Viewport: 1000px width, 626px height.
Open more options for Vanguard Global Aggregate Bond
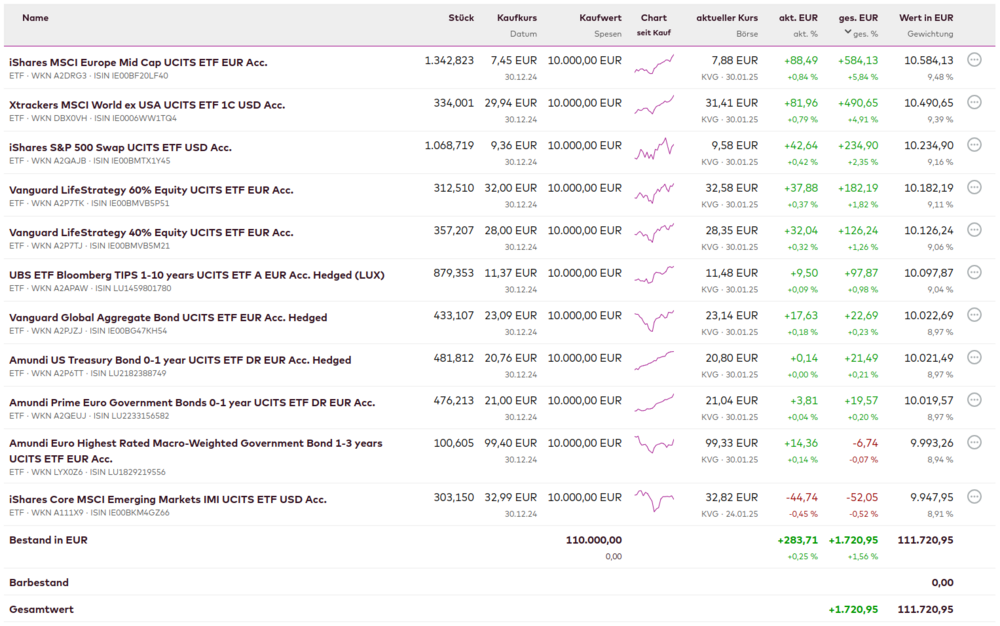(974, 315)
